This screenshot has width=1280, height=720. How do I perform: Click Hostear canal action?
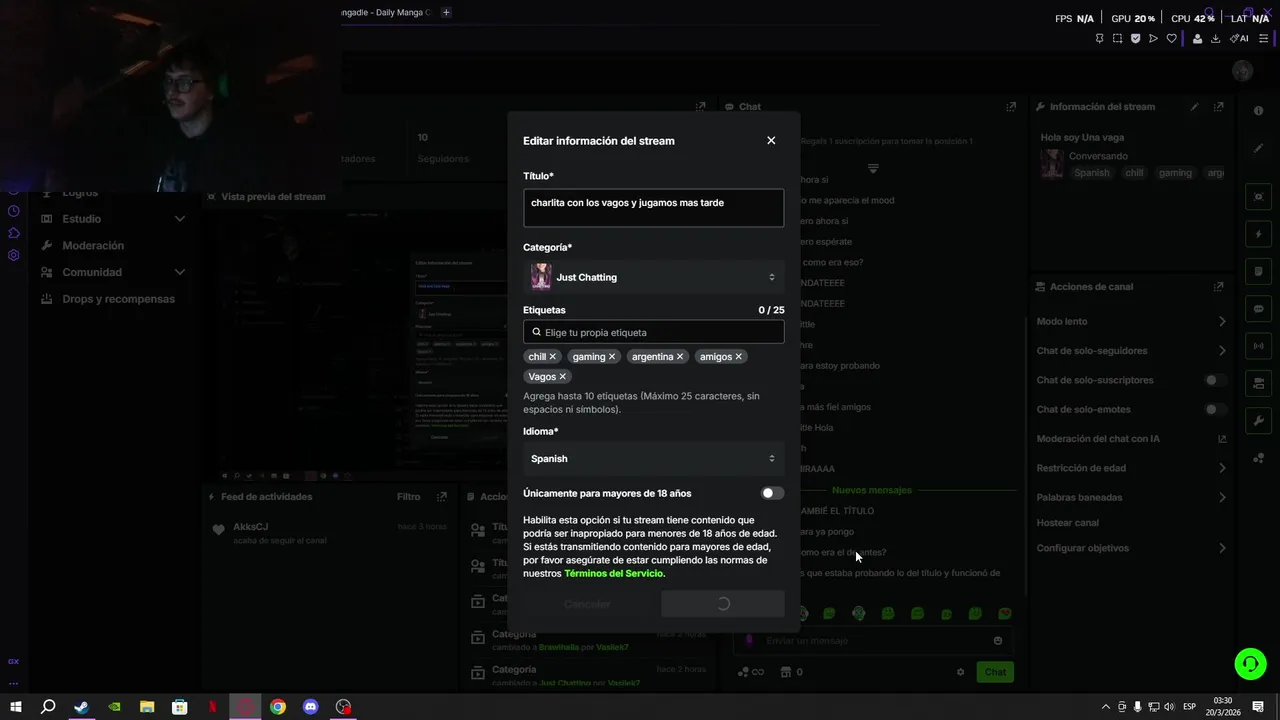coord(1068,523)
